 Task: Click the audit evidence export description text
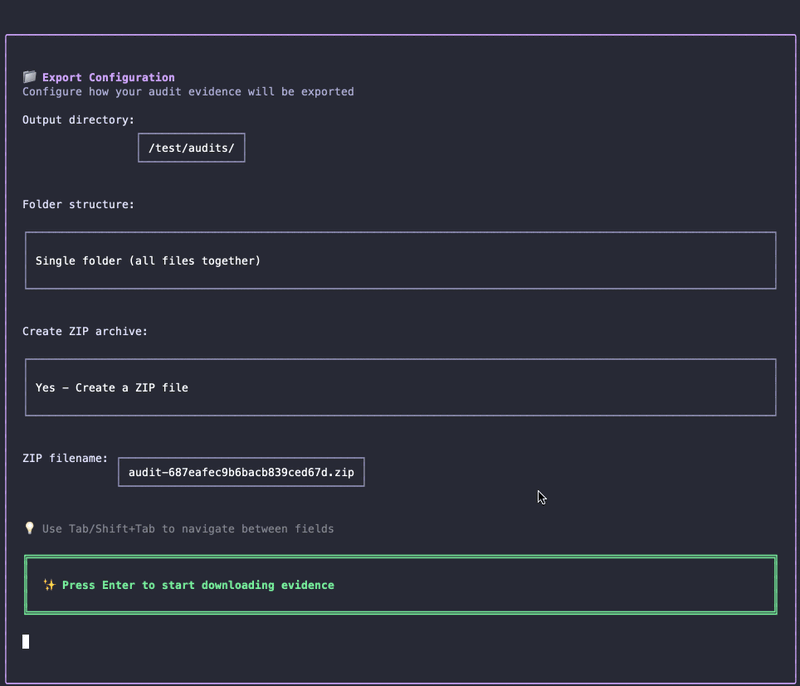pyautogui.click(x=188, y=91)
